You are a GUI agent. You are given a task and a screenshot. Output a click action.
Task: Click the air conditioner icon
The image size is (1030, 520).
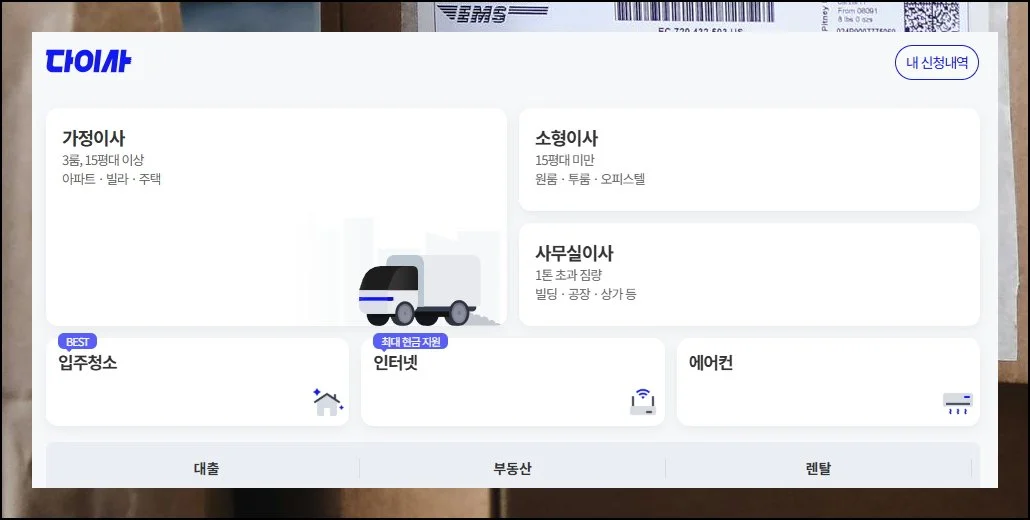click(957, 403)
